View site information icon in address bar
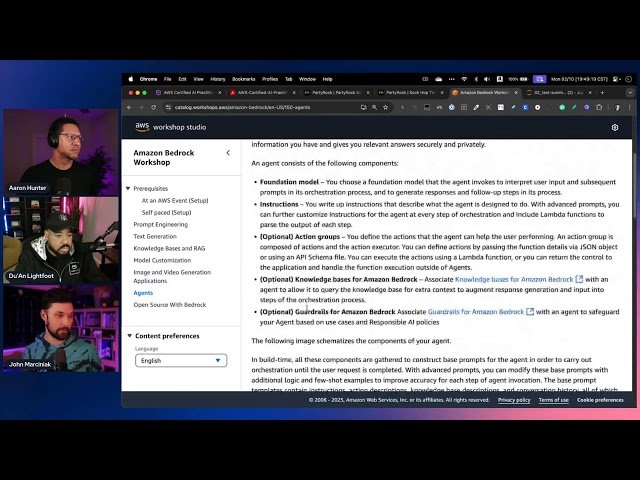 click(x=168, y=107)
